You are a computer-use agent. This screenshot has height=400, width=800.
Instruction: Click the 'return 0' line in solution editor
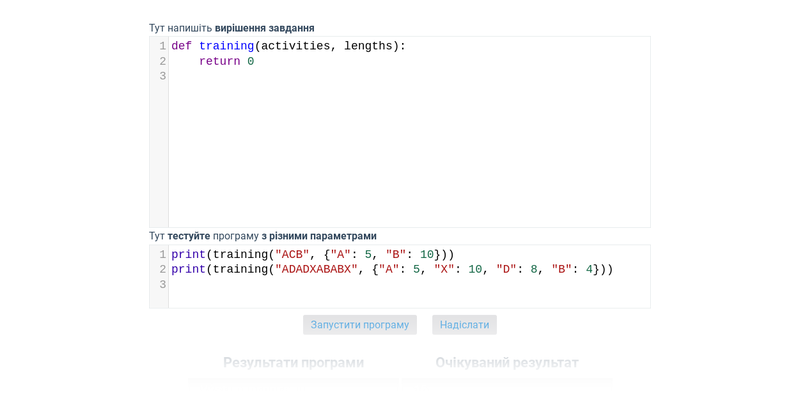[x=226, y=62]
